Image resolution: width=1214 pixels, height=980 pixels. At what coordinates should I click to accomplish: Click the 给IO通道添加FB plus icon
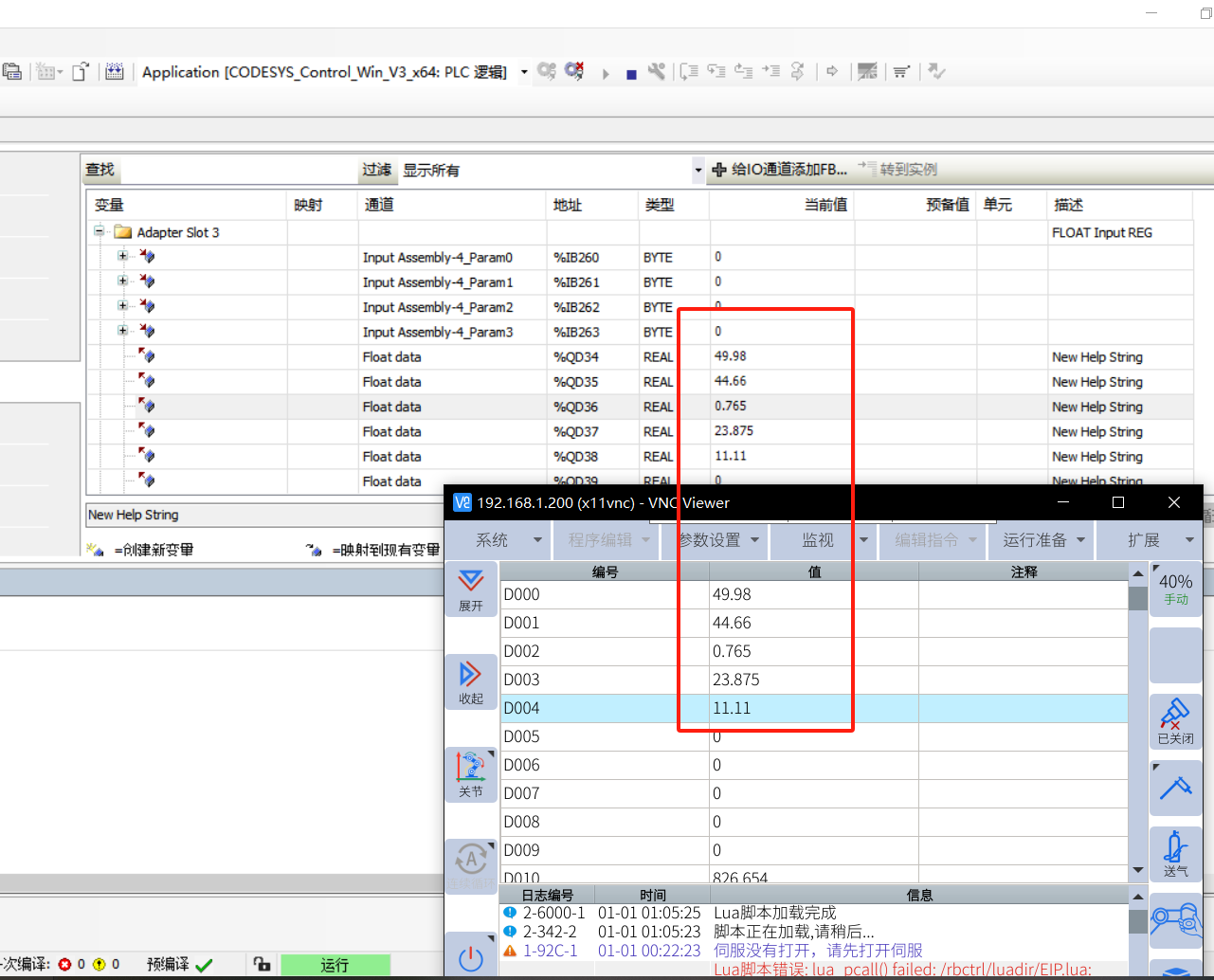click(719, 170)
